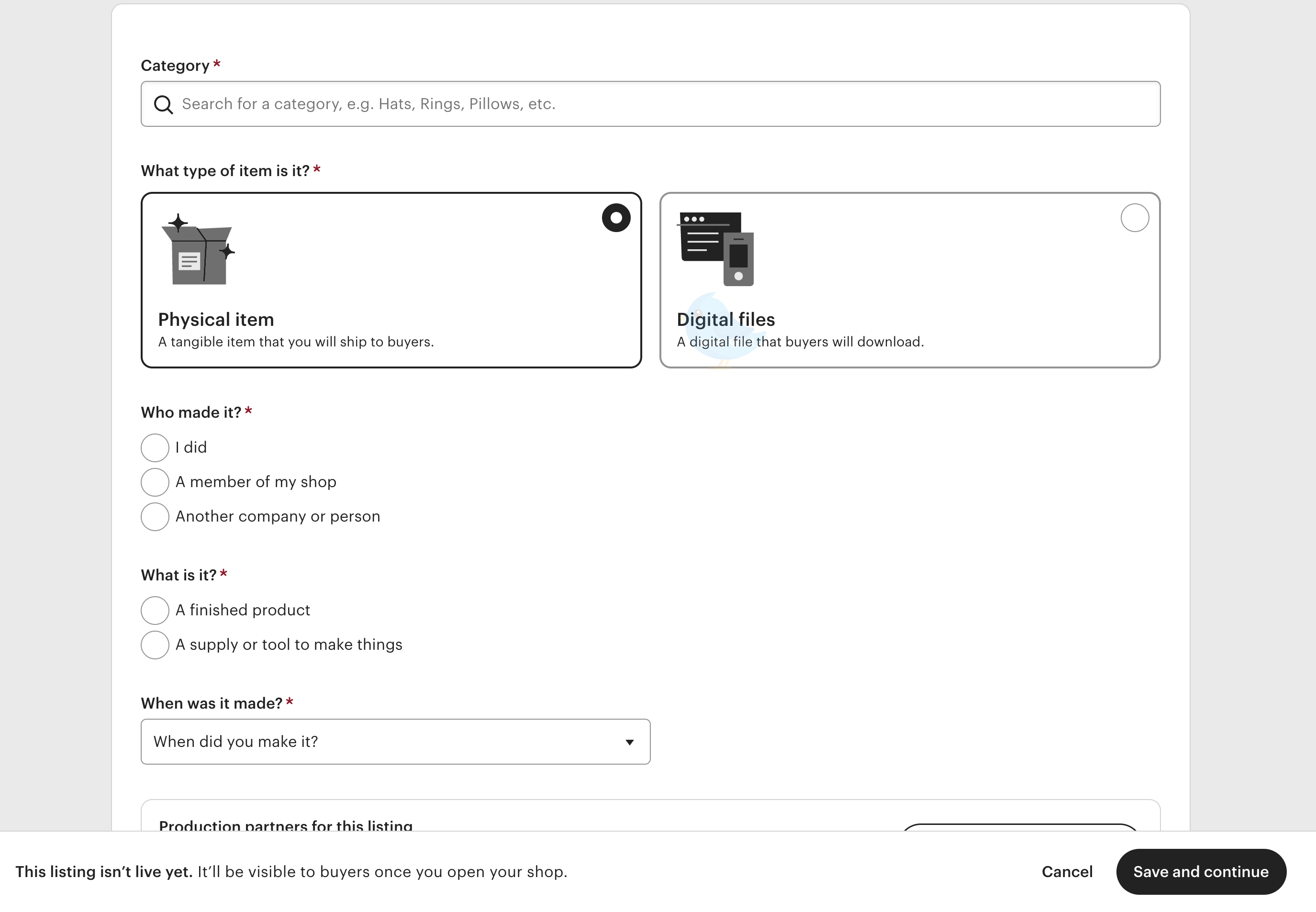Mark item as a finished product
This screenshot has width=1316, height=912.
[155, 610]
